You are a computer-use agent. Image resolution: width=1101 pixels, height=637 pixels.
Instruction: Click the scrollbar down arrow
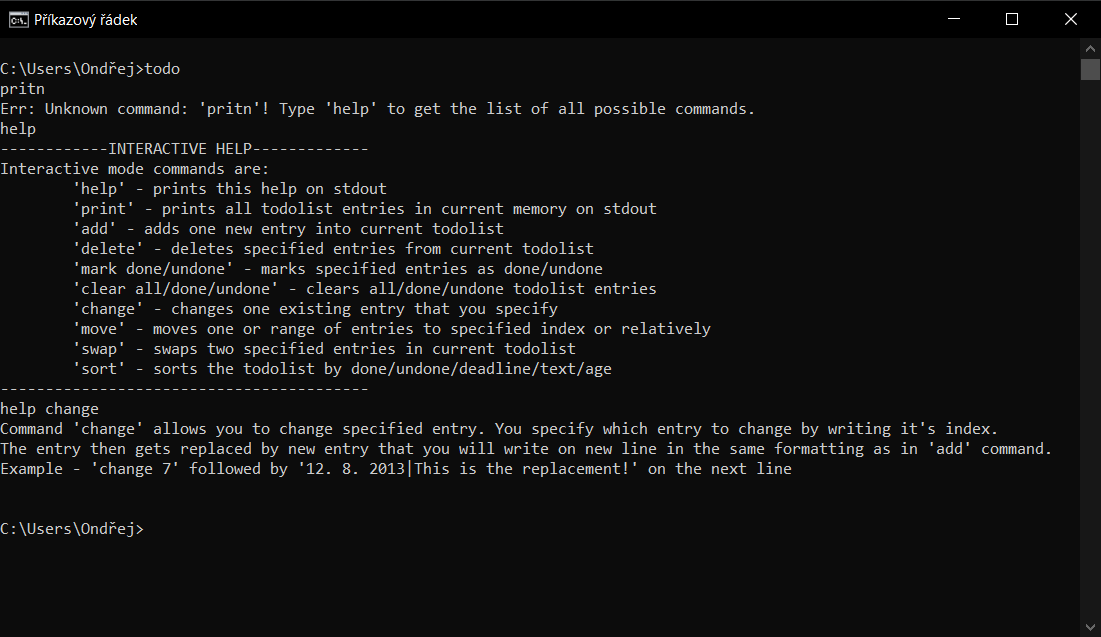pyautogui.click(x=1090, y=628)
